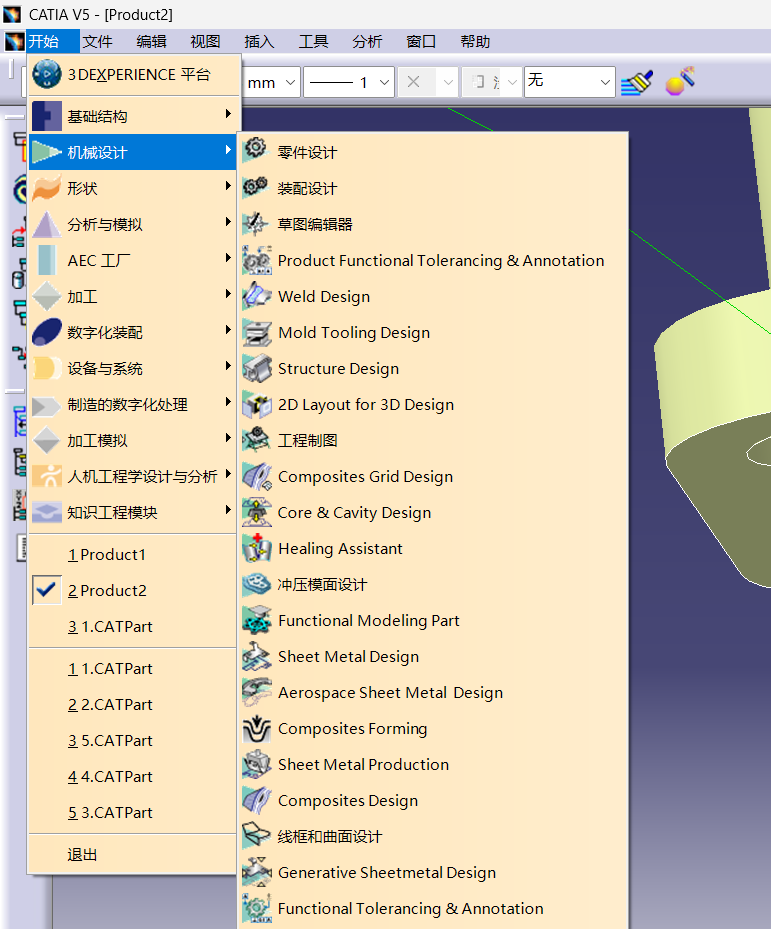Expand the 形状 submenu
The image size is (771, 929).
pyautogui.click(x=132, y=188)
